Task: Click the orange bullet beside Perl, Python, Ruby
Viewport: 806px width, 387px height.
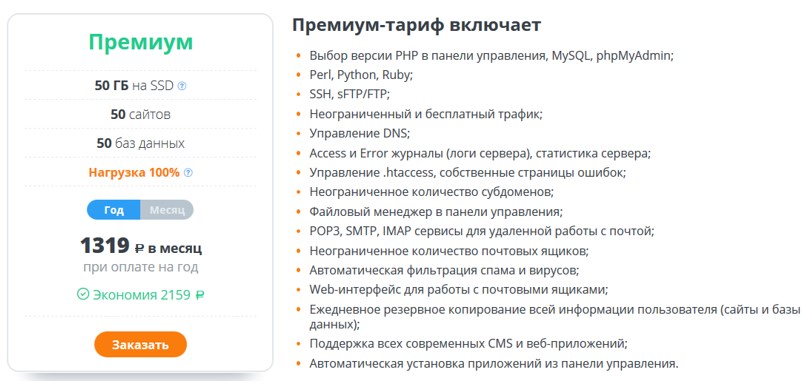Action: tap(299, 75)
